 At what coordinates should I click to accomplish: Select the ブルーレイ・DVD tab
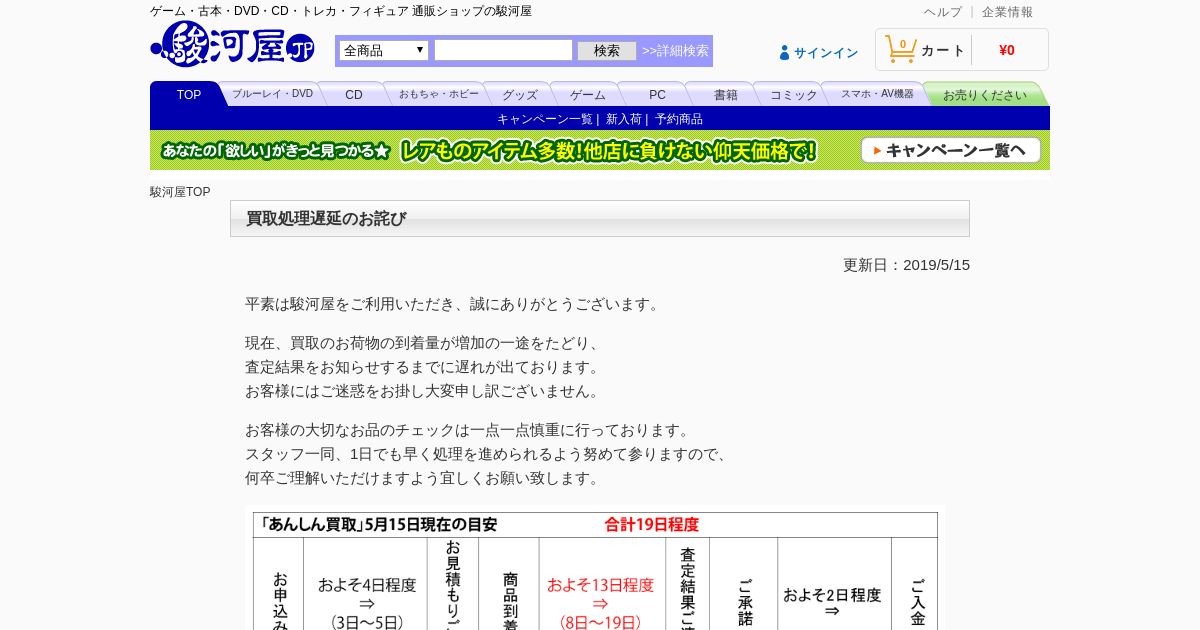tap(272, 94)
